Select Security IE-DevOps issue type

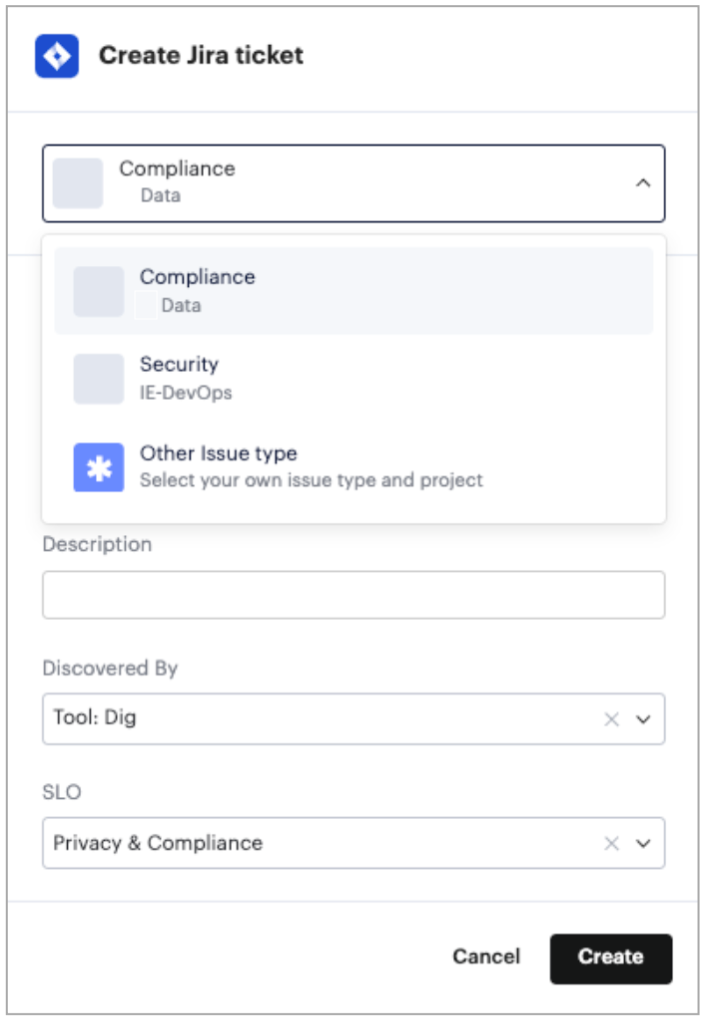[353, 379]
